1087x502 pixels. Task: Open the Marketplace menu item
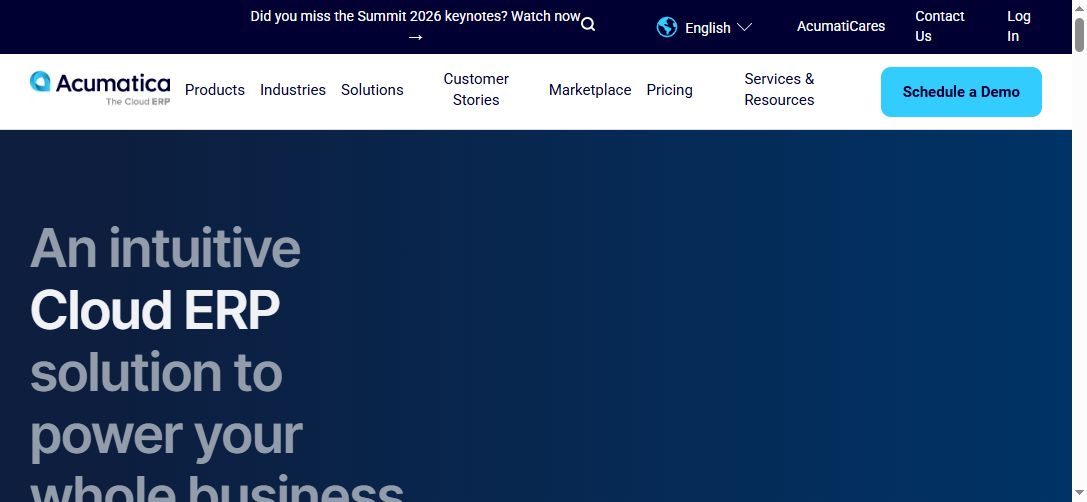pyautogui.click(x=590, y=90)
